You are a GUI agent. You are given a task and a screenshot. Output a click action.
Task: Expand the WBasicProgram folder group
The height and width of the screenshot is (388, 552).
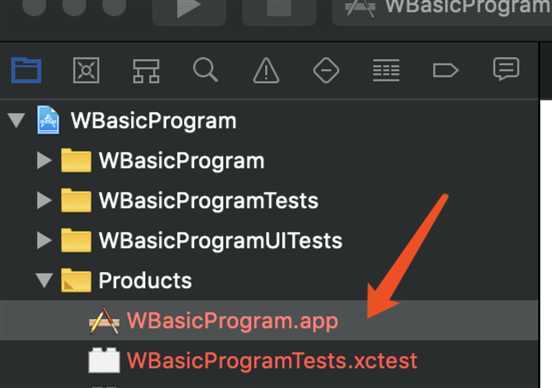coord(44,161)
